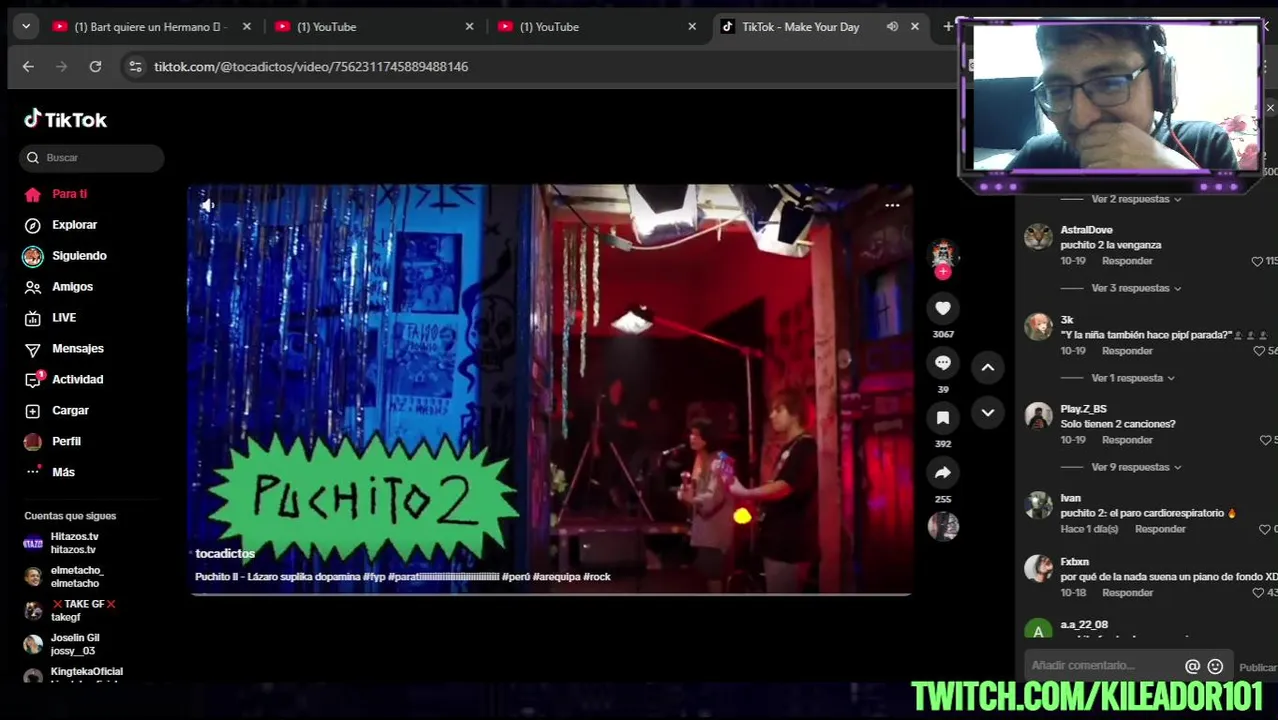Screen dimensions: 1278x720
Task: Open a new browser tab
Action: pos(947,27)
